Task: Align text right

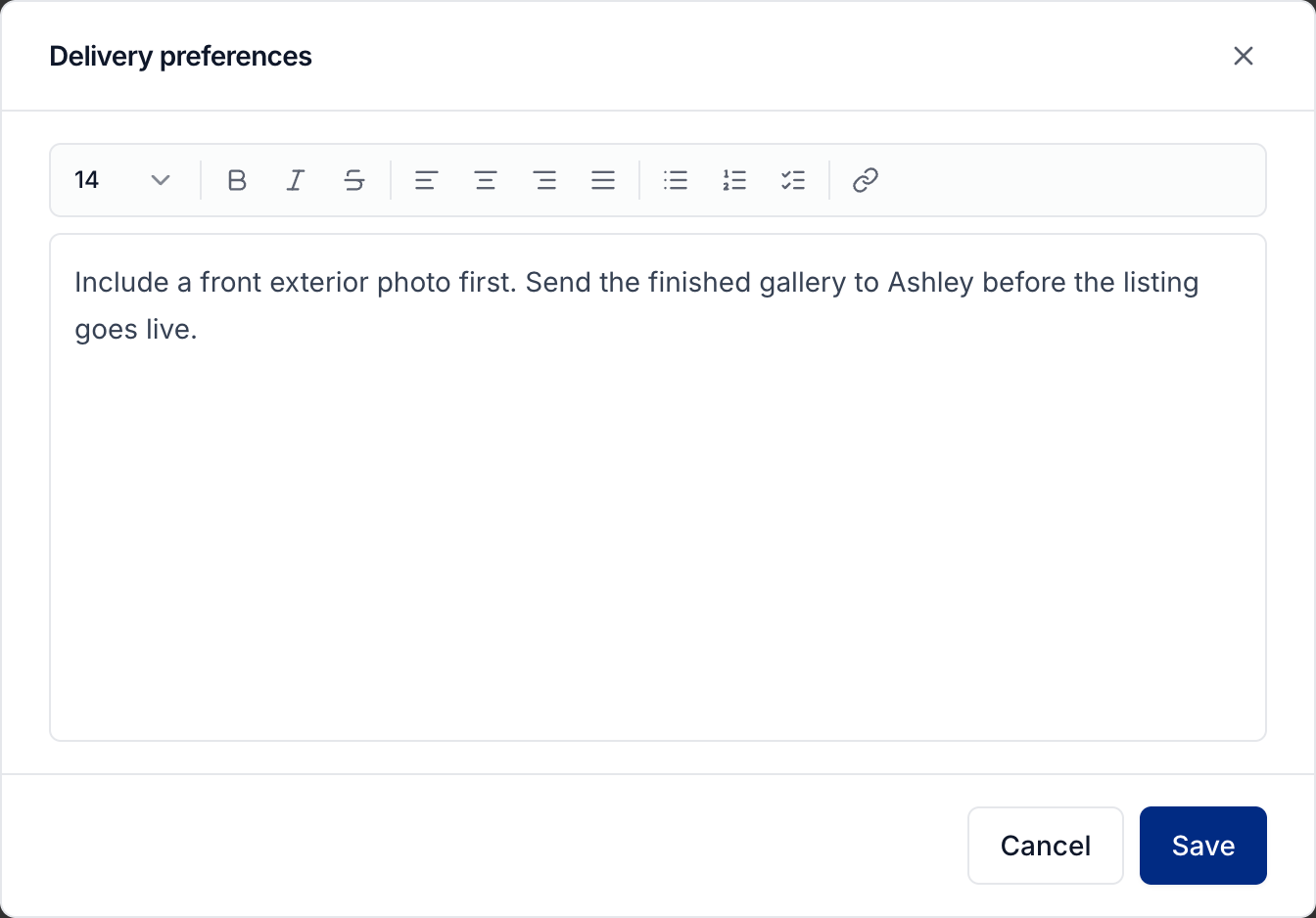Action: (544, 180)
